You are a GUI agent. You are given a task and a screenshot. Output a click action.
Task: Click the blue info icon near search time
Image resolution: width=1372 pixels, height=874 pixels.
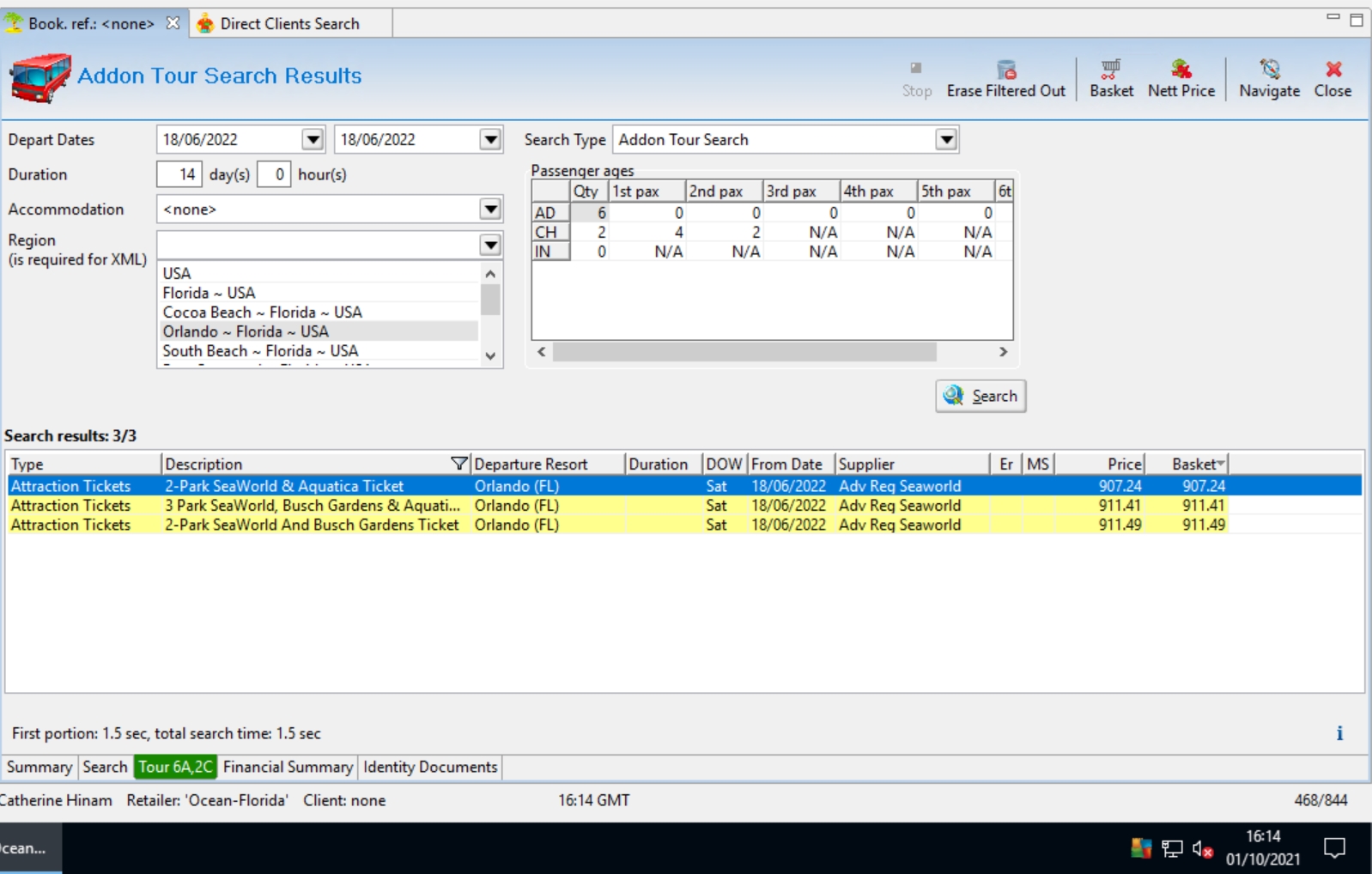[x=1339, y=733]
